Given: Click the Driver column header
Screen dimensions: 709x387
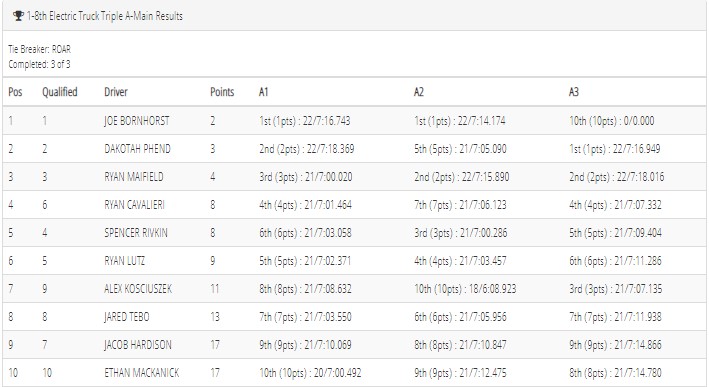Looking at the screenshot, I should (x=116, y=92).
